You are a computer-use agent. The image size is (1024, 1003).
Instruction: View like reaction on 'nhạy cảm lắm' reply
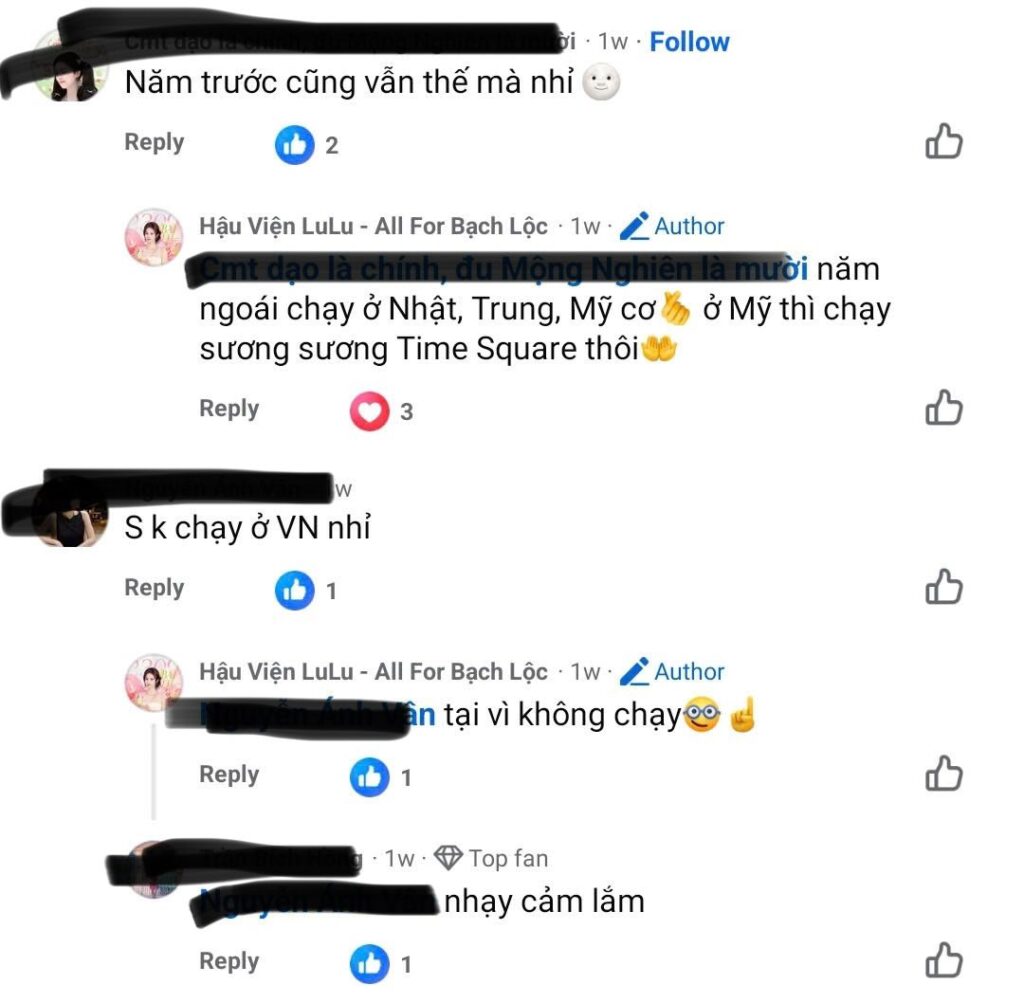click(381, 964)
